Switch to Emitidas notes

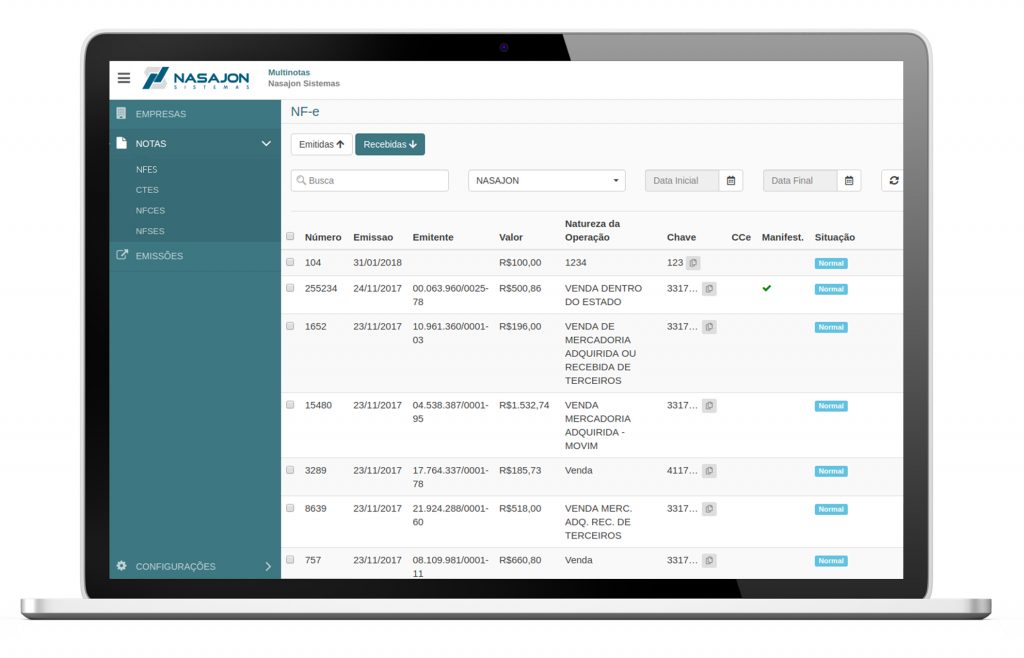click(x=321, y=145)
